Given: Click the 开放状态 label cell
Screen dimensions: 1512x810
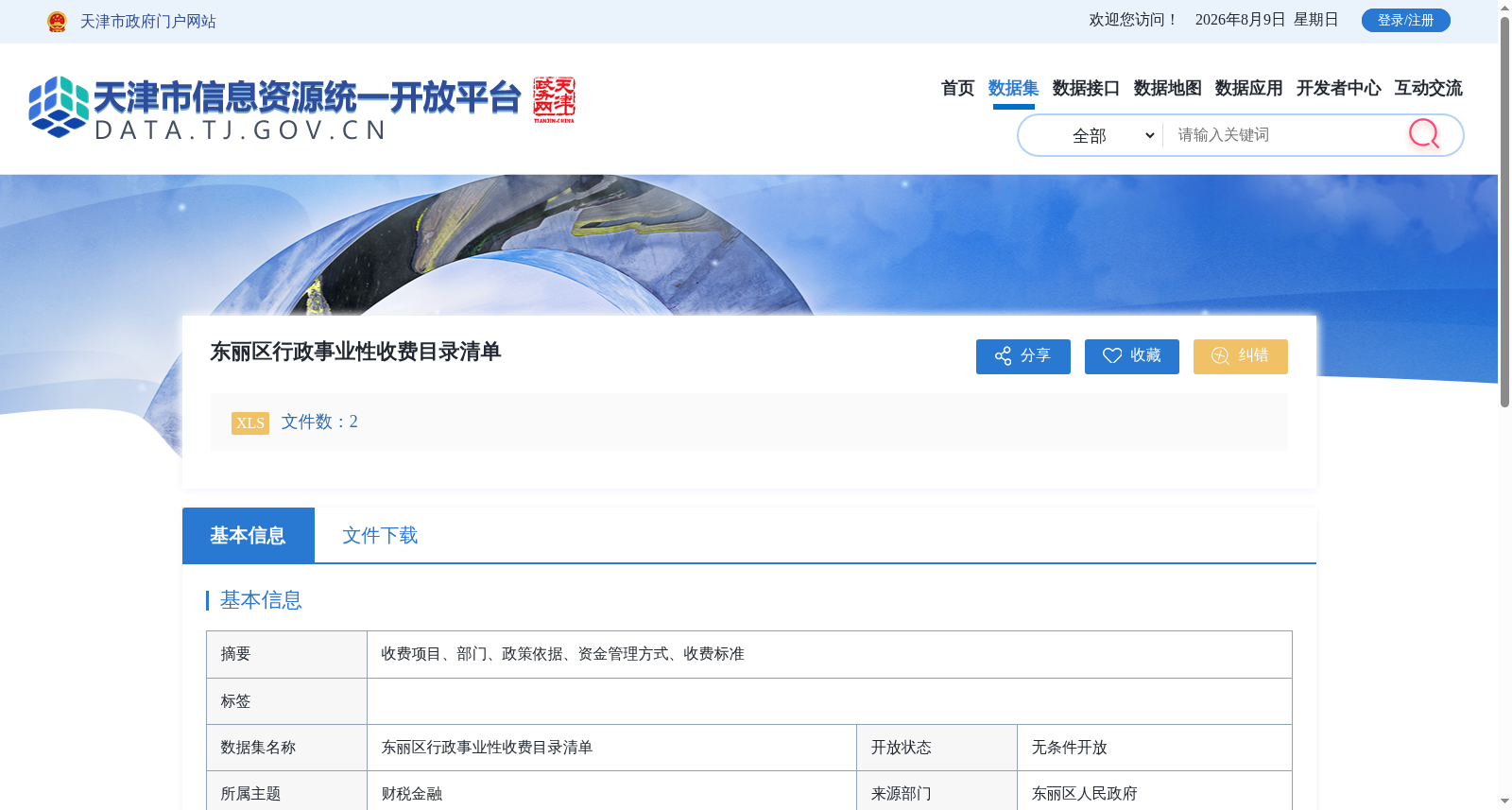Looking at the screenshot, I should (x=936, y=748).
